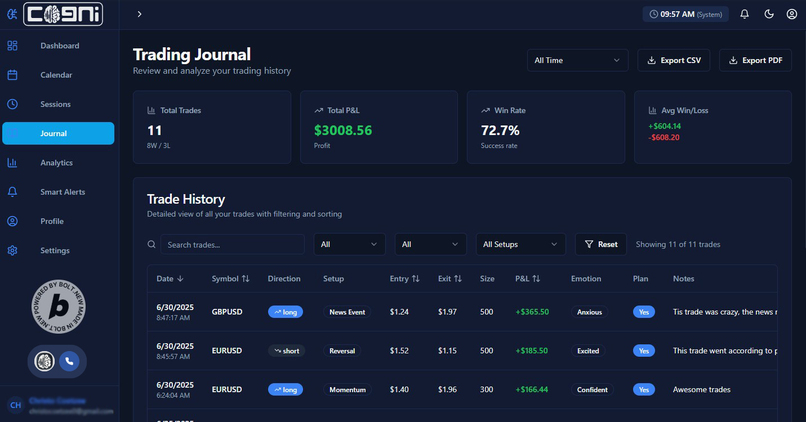Click the search magnifier icon

point(152,245)
